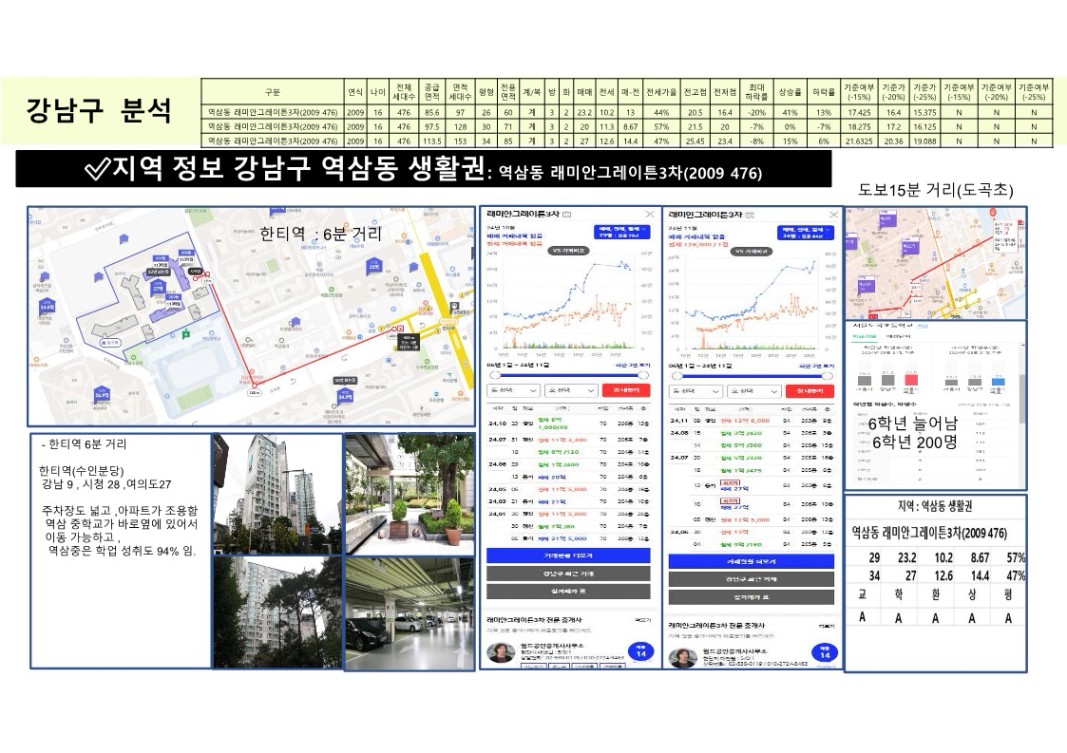Click left handle of left panel date slider
The width and height of the screenshot is (1067, 753).
point(495,375)
